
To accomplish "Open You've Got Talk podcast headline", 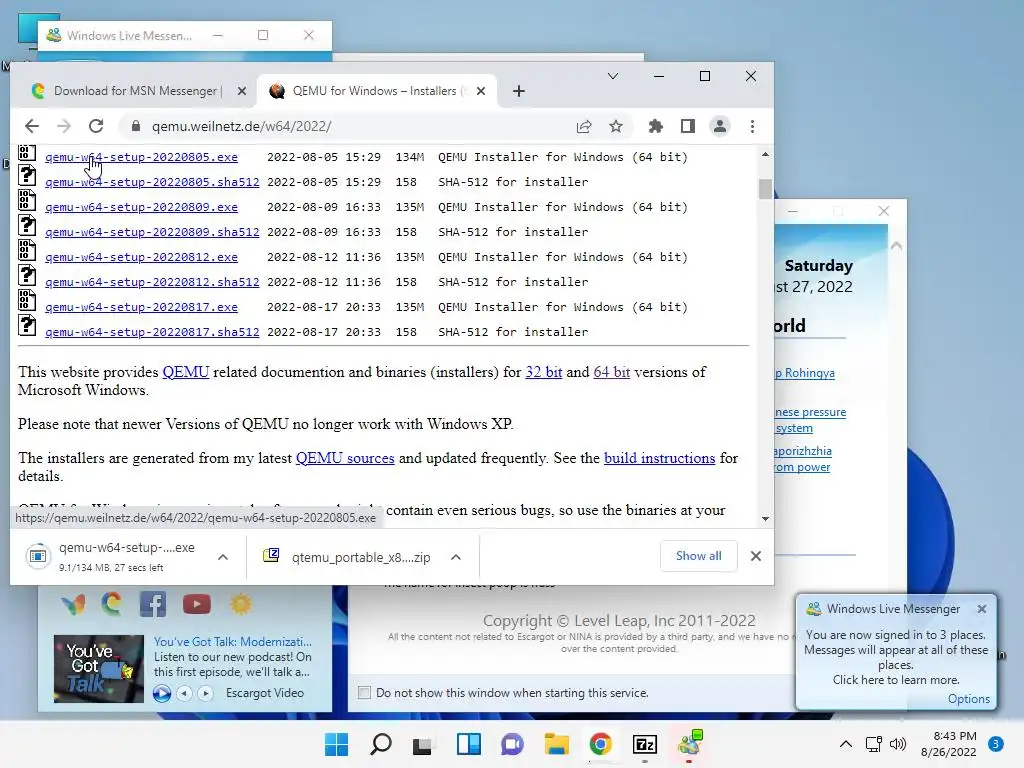I will pyautogui.click(x=233, y=642).
